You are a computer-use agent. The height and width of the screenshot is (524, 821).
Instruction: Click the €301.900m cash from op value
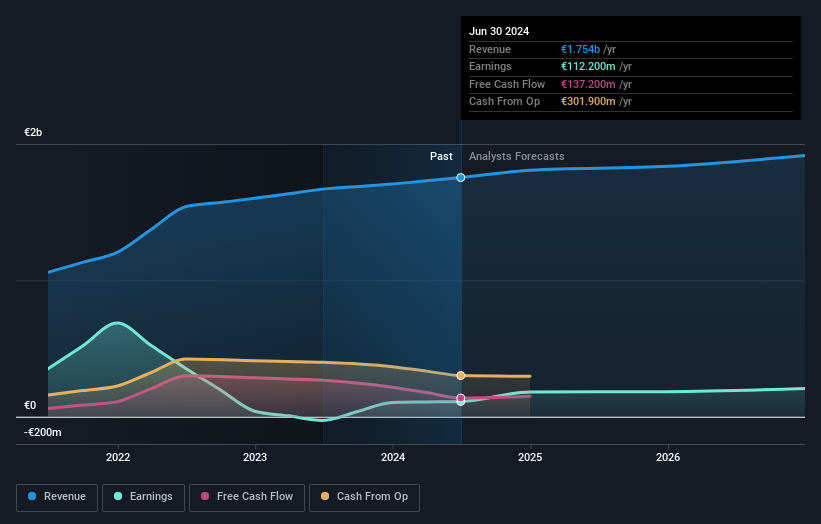click(588, 102)
